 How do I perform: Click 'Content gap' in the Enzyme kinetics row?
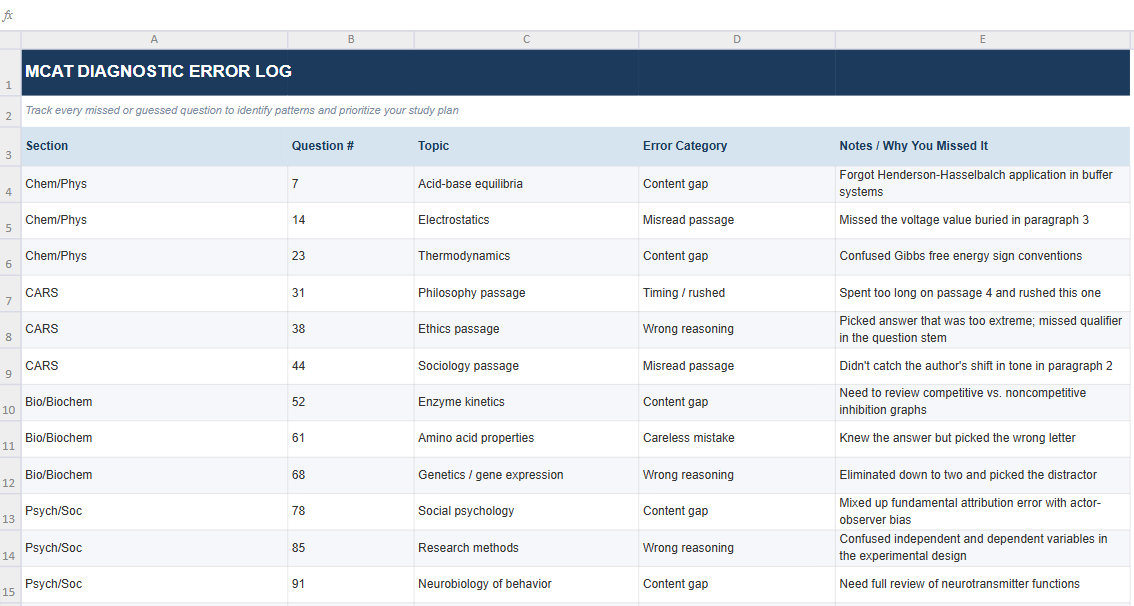[x=737, y=403]
